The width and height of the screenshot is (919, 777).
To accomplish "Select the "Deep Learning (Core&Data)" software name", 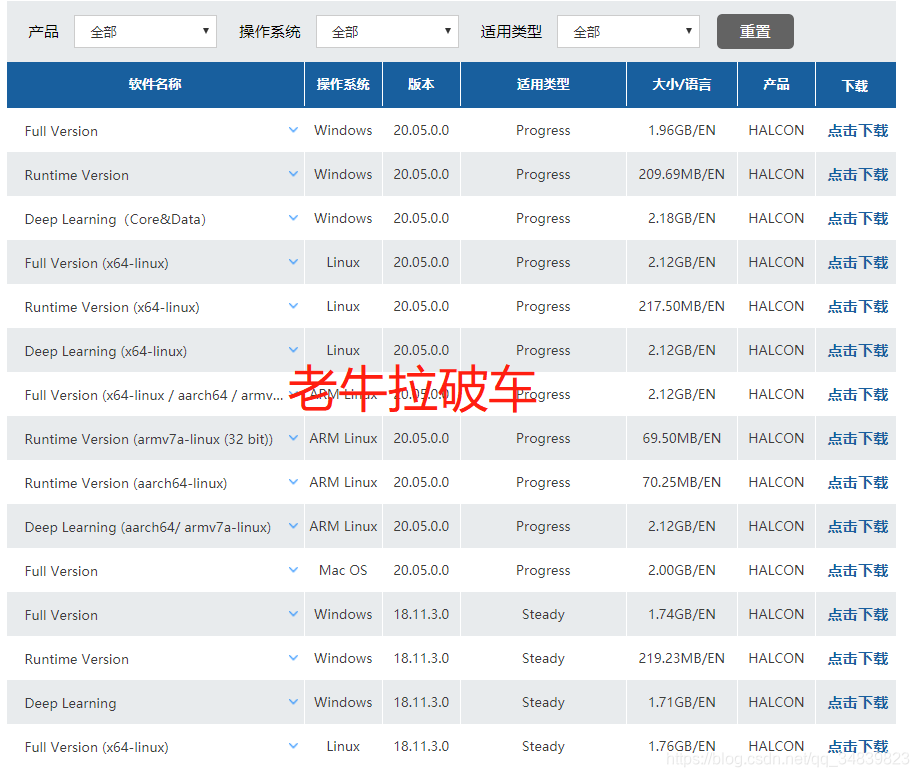I will click(x=115, y=219).
